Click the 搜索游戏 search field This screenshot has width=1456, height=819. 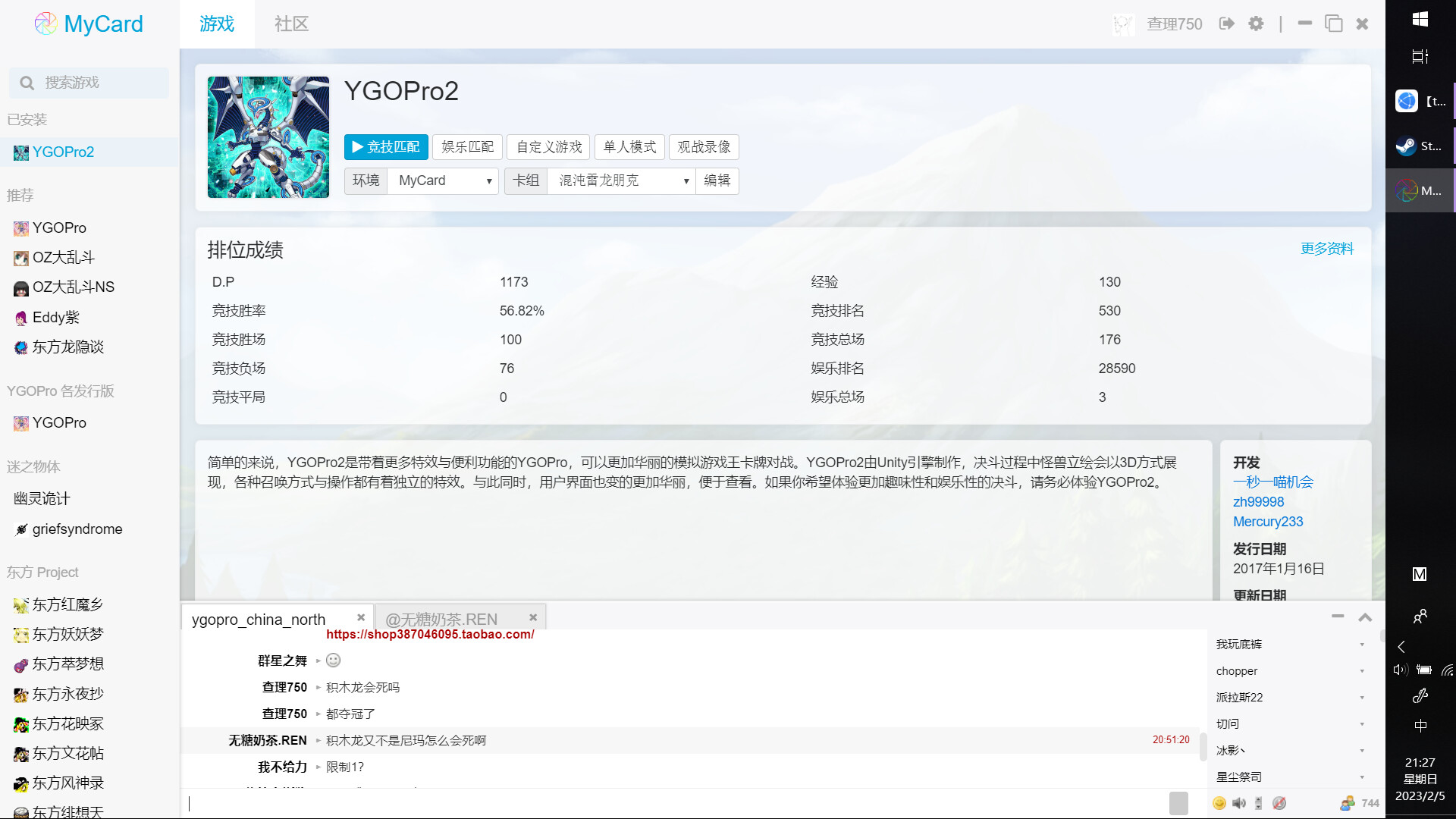(89, 83)
